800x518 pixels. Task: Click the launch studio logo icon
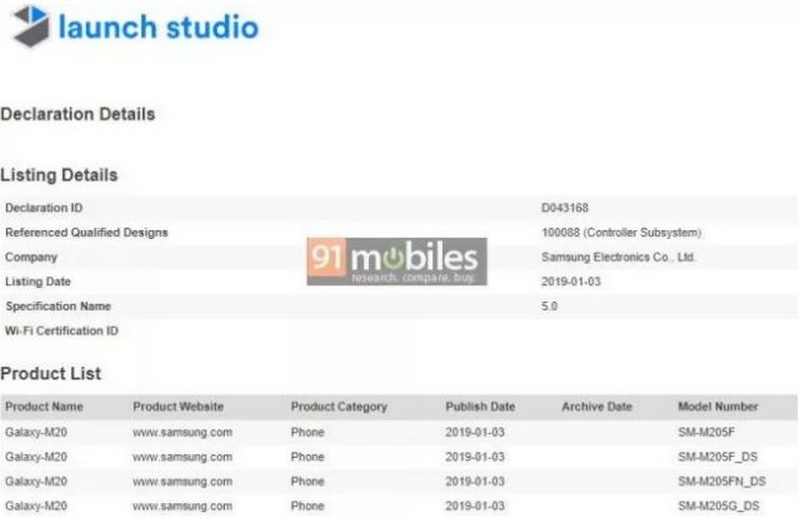pos(31,26)
